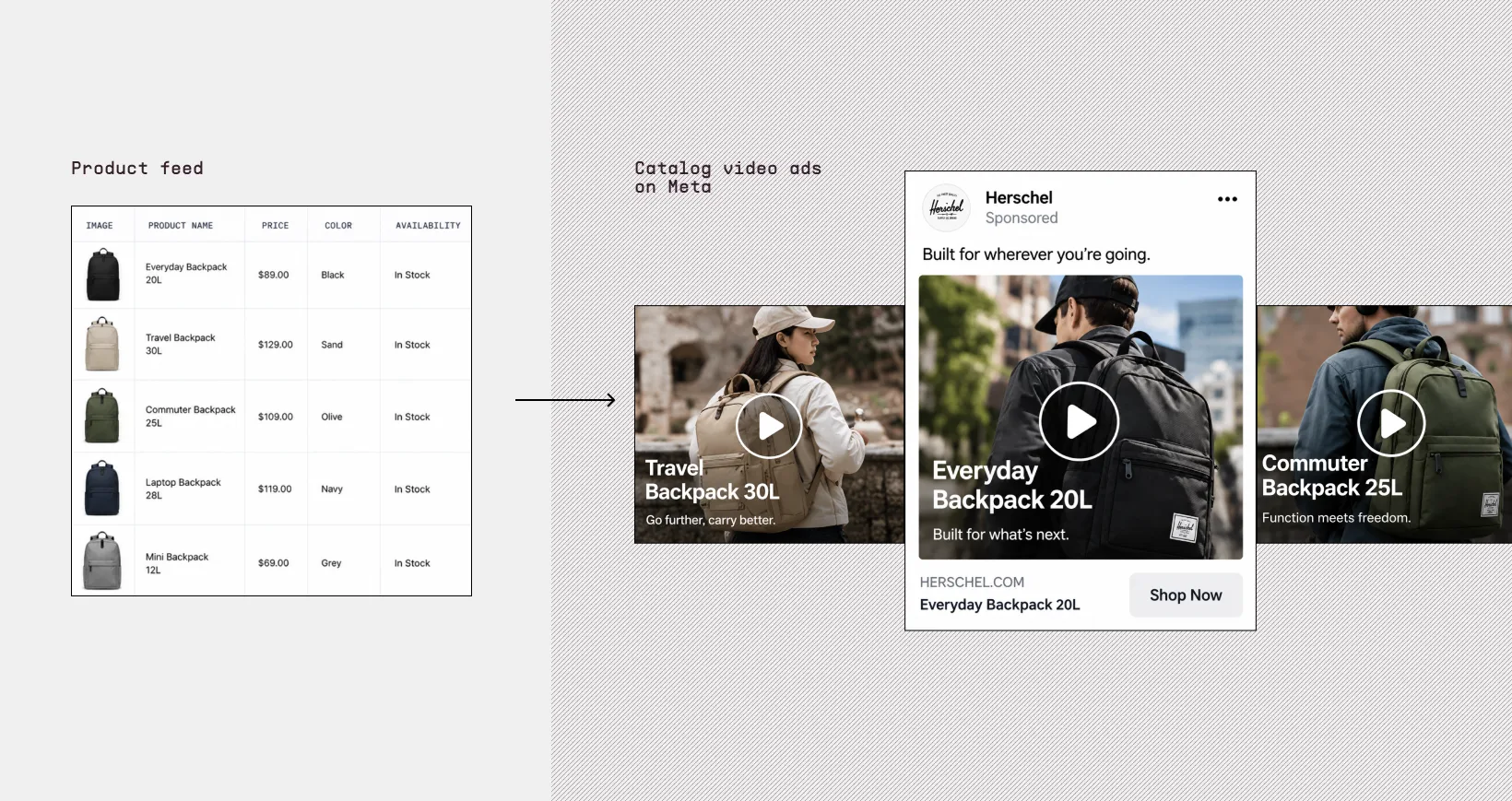Screen dimensions: 1512x801
Task: Click the AVAILABILITY column header
Action: pos(428,226)
